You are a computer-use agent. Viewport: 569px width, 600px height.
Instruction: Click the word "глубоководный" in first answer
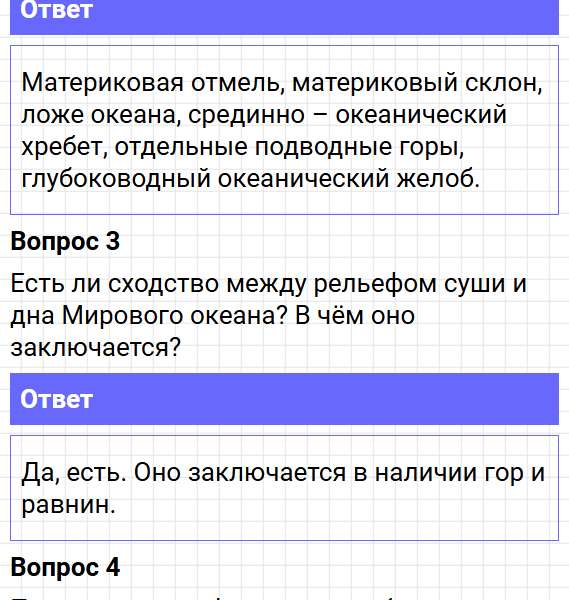pyautogui.click(x=116, y=179)
